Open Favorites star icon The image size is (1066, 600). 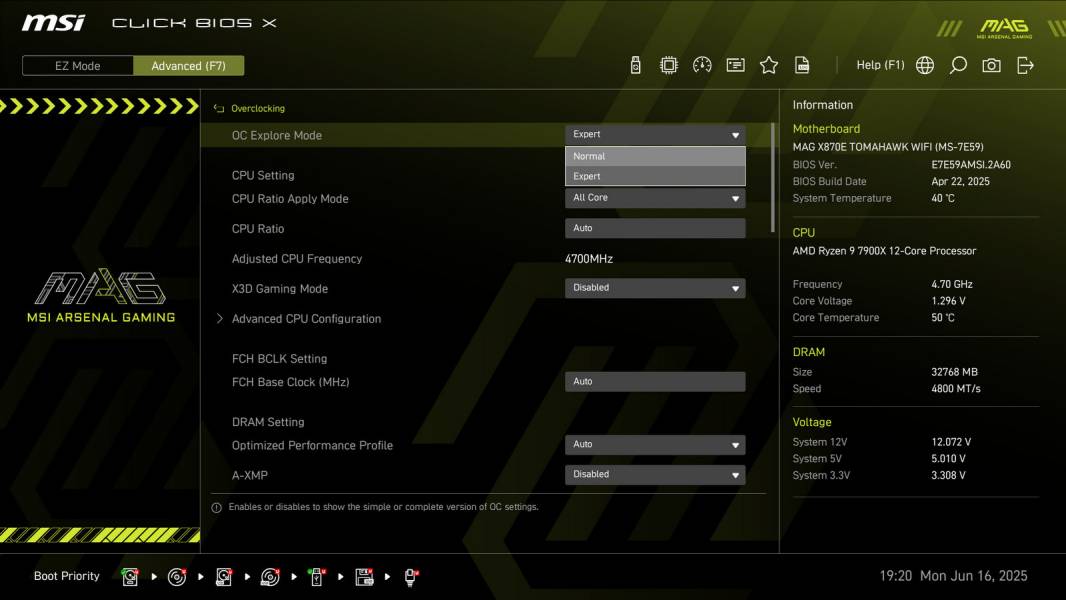click(x=768, y=65)
